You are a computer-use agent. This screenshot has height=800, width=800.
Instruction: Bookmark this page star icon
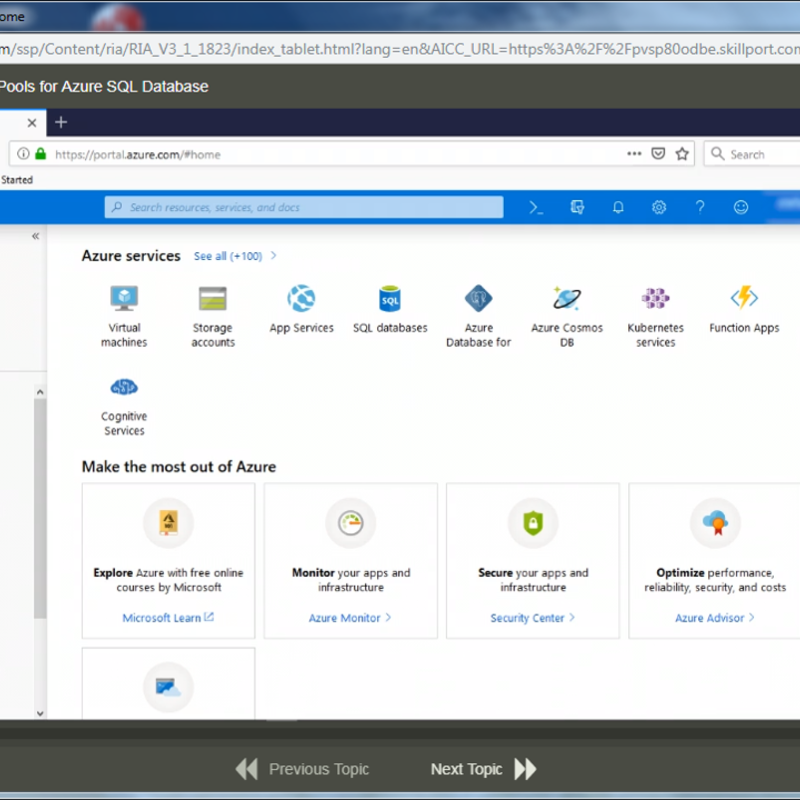coord(682,154)
